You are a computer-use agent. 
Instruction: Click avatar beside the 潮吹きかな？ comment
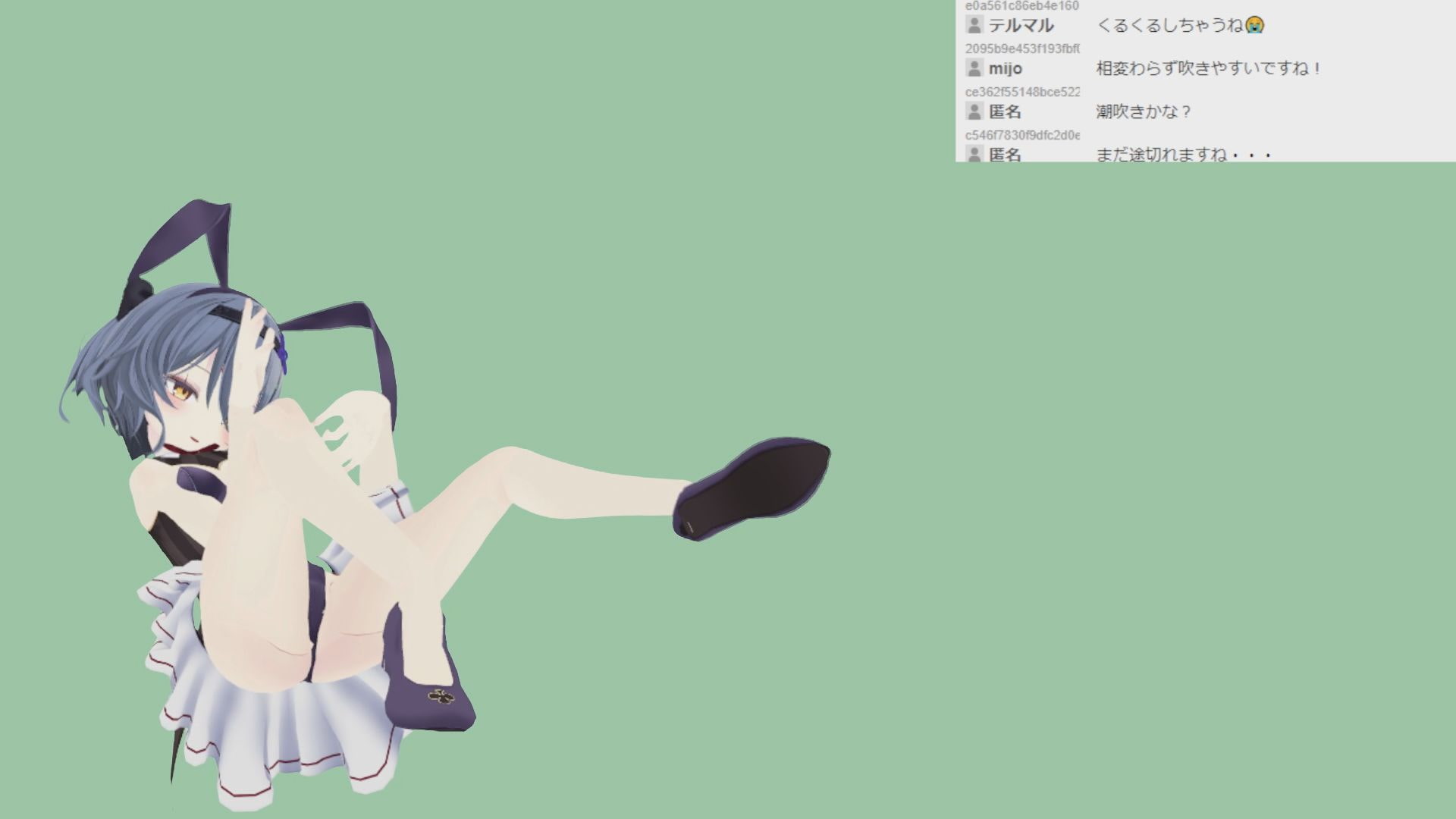[974, 111]
